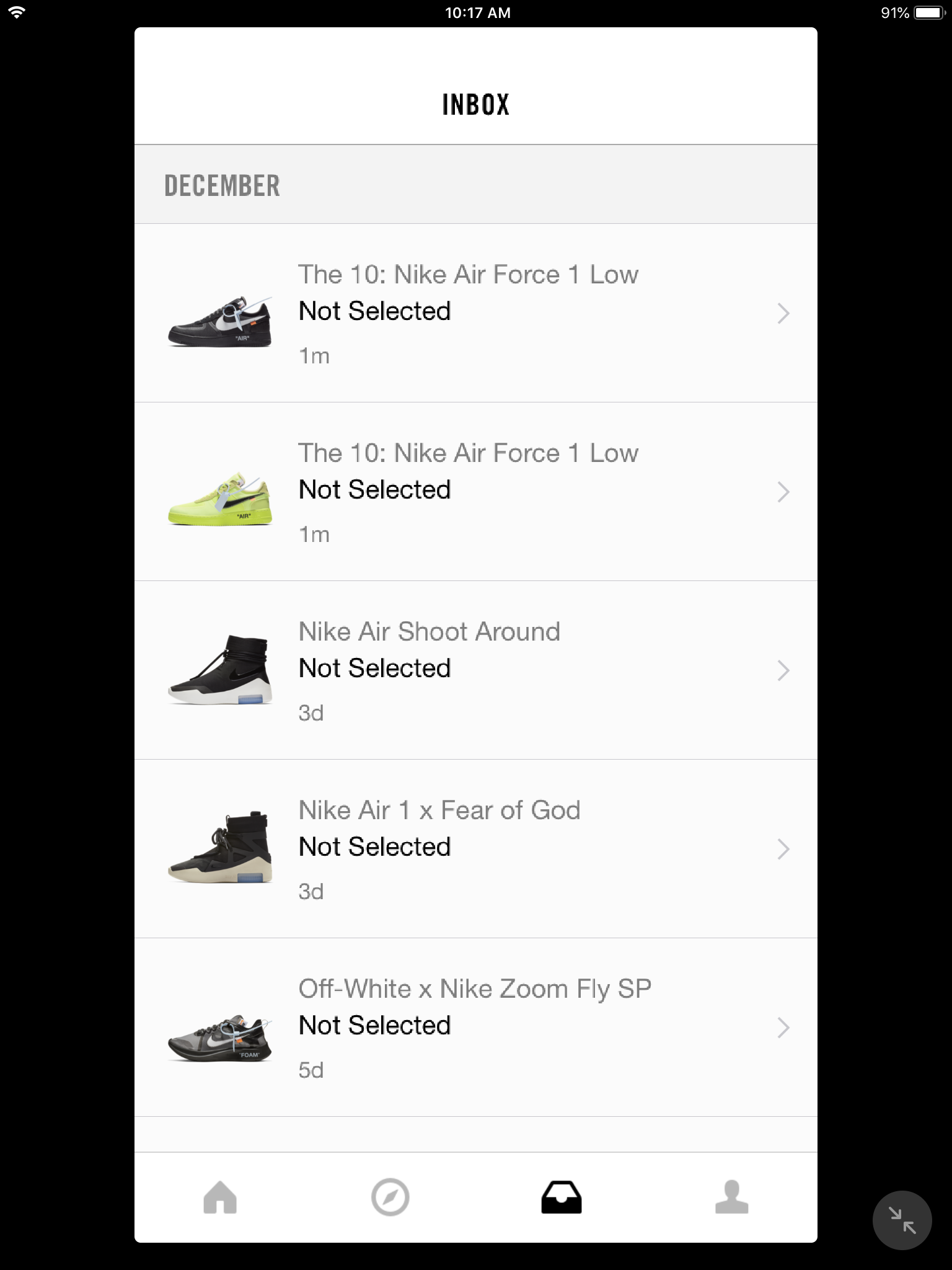
Task: Tap the Fear of God shoe thumbnail
Action: (220, 847)
